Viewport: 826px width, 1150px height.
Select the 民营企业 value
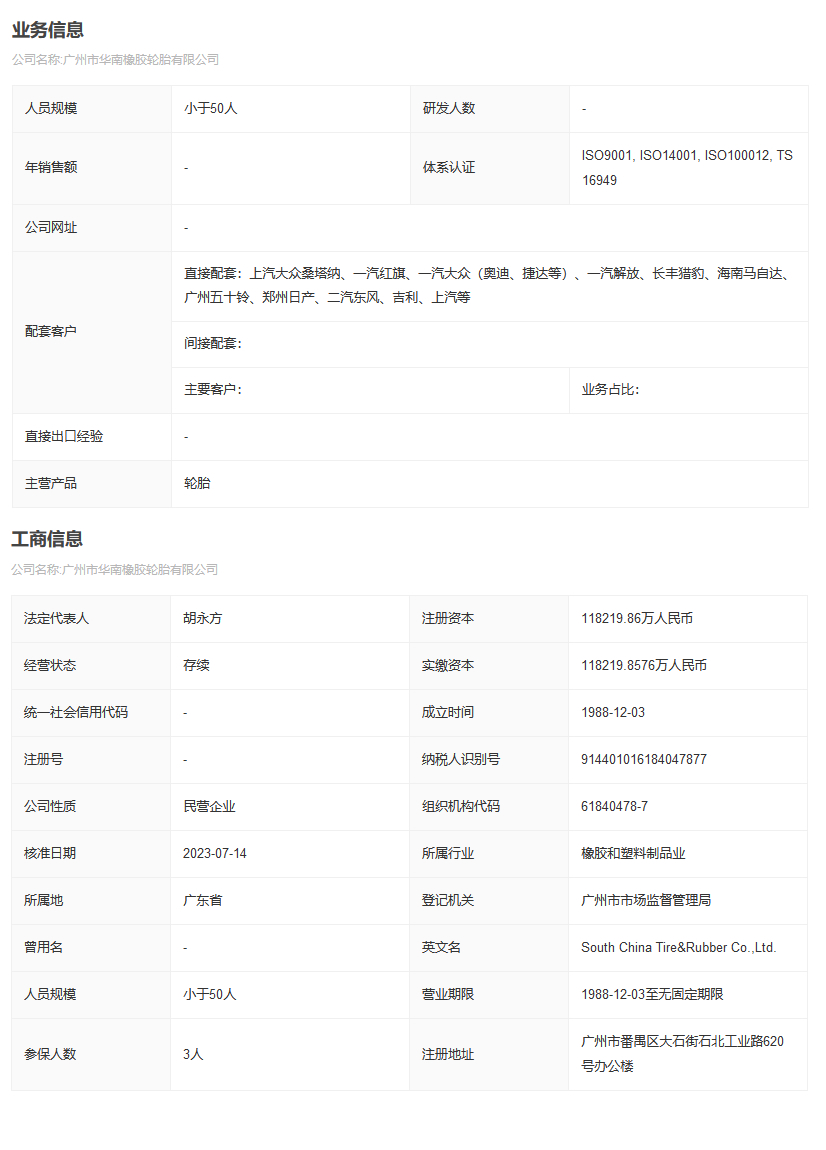[210, 806]
